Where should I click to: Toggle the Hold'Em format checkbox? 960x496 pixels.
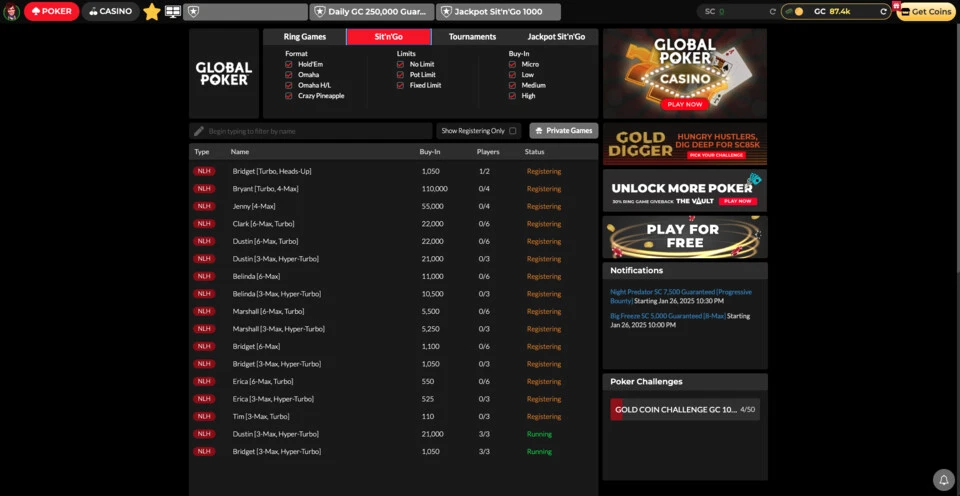(x=289, y=64)
